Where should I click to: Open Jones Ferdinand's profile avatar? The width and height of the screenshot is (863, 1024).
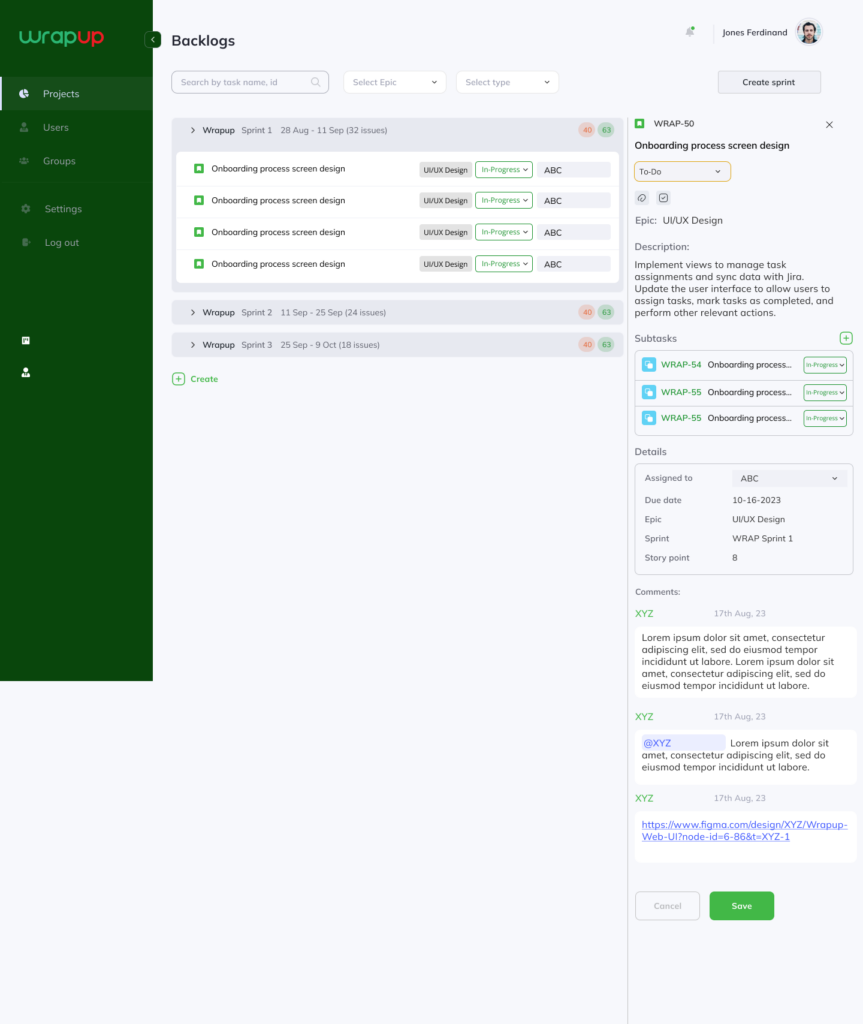808,32
